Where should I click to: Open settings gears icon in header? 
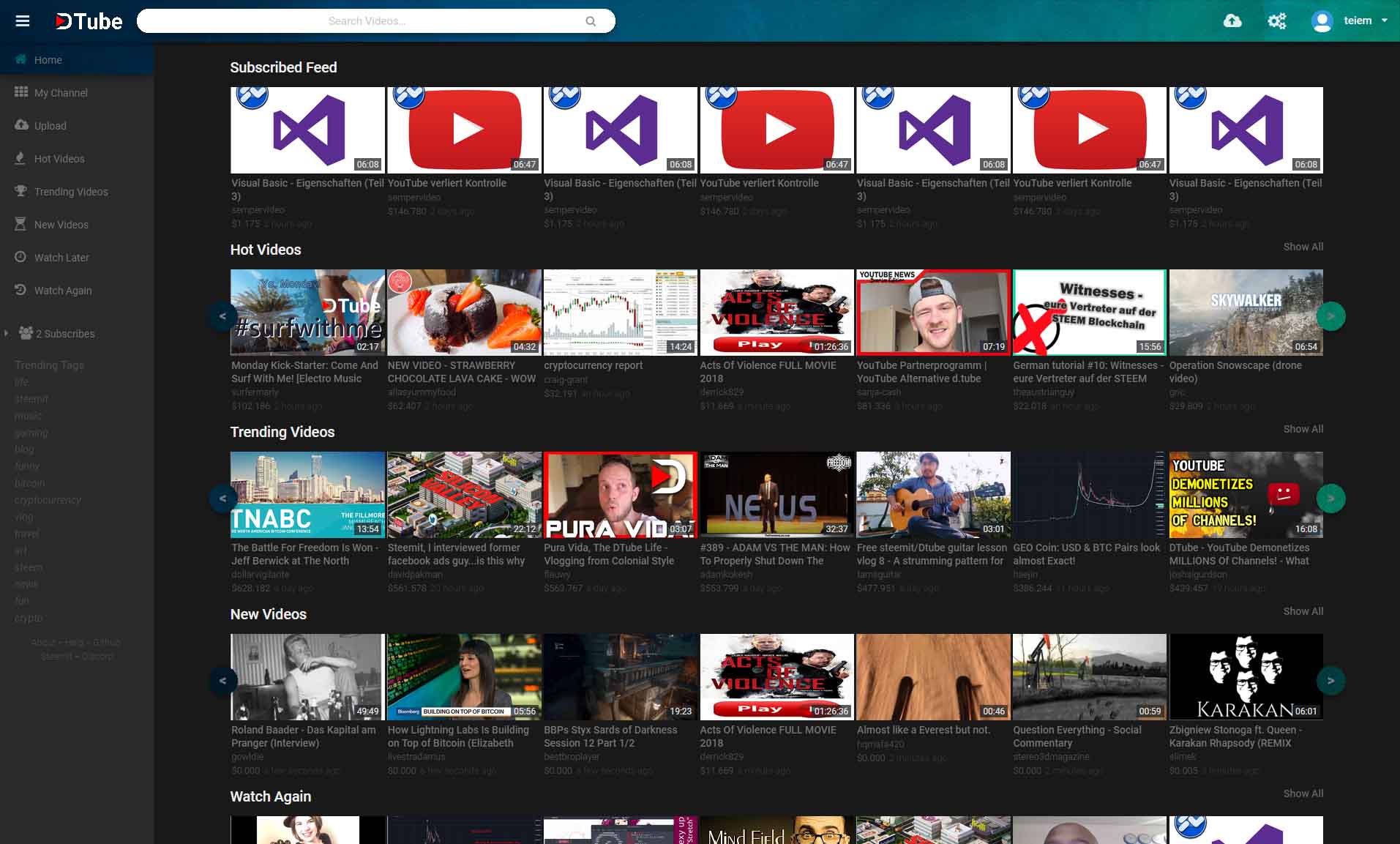point(1276,21)
